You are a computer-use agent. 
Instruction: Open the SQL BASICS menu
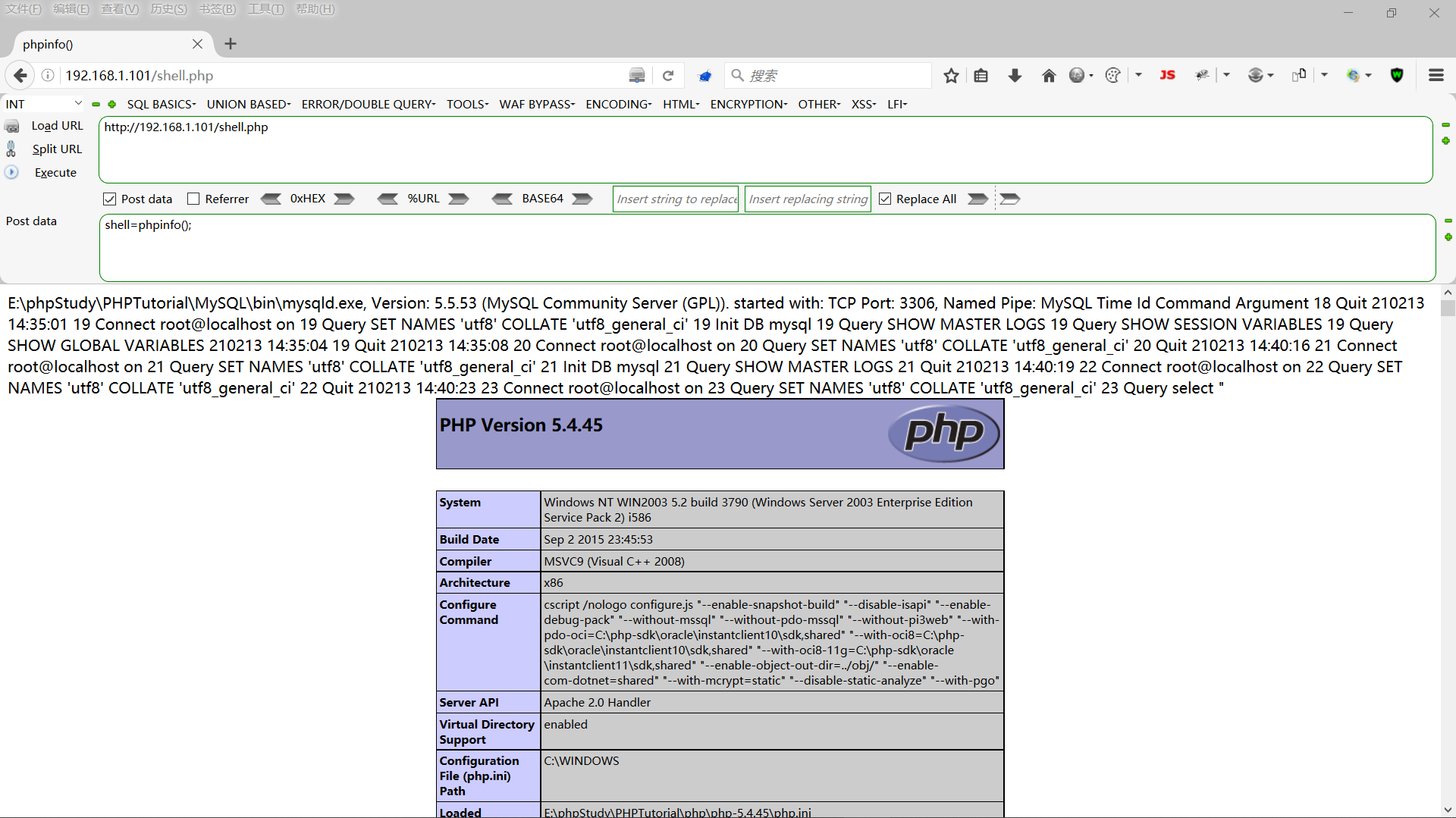coord(161,104)
